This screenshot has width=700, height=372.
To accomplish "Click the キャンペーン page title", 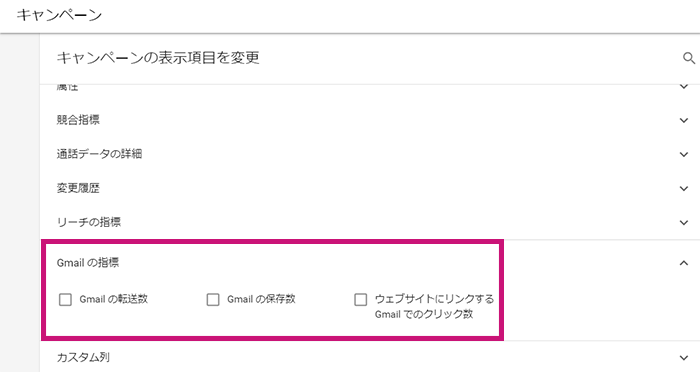I will pos(59,15).
